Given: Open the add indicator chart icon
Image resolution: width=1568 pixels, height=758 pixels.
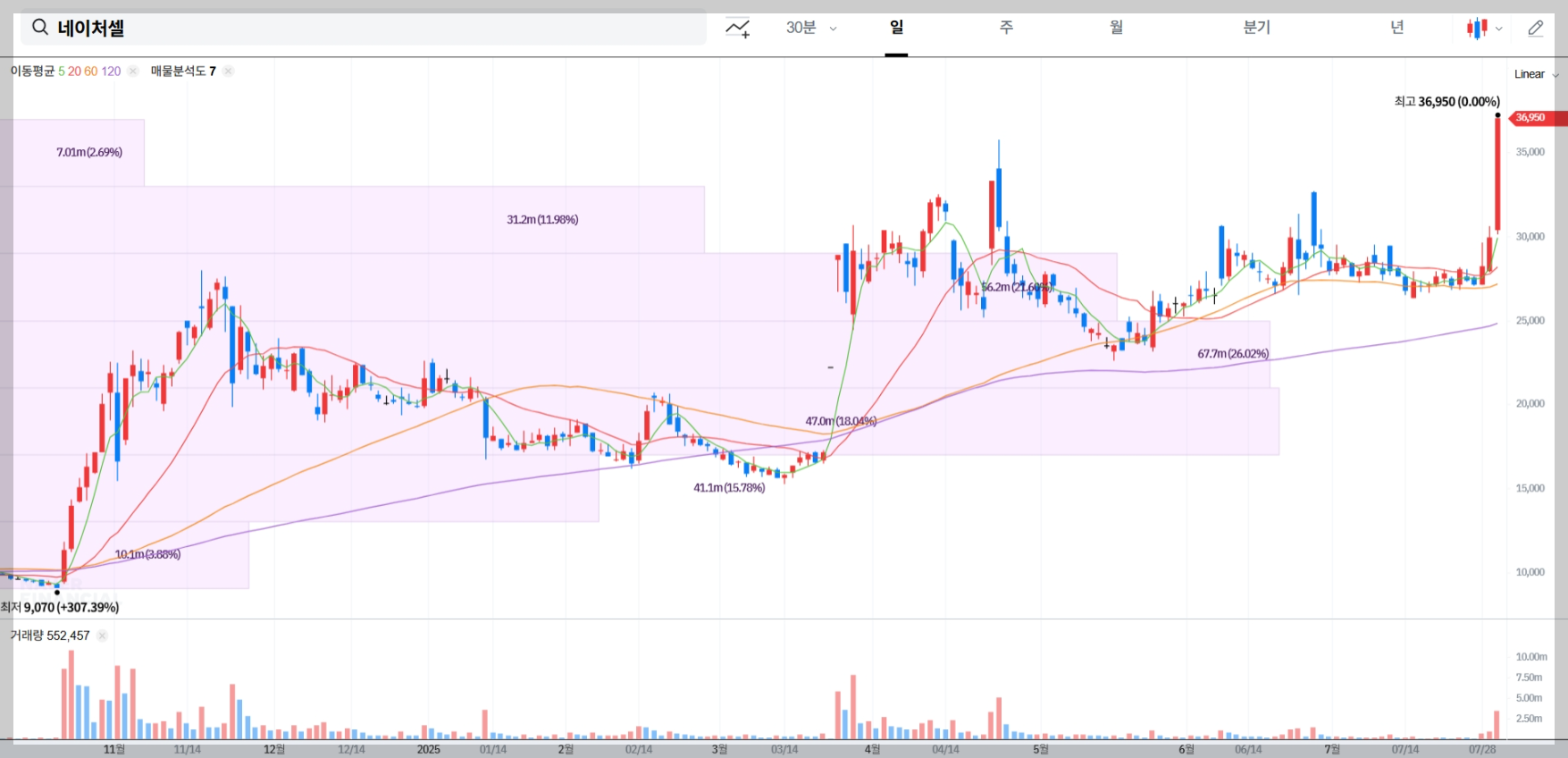Looking at the screenshot, I should point(737,29).
